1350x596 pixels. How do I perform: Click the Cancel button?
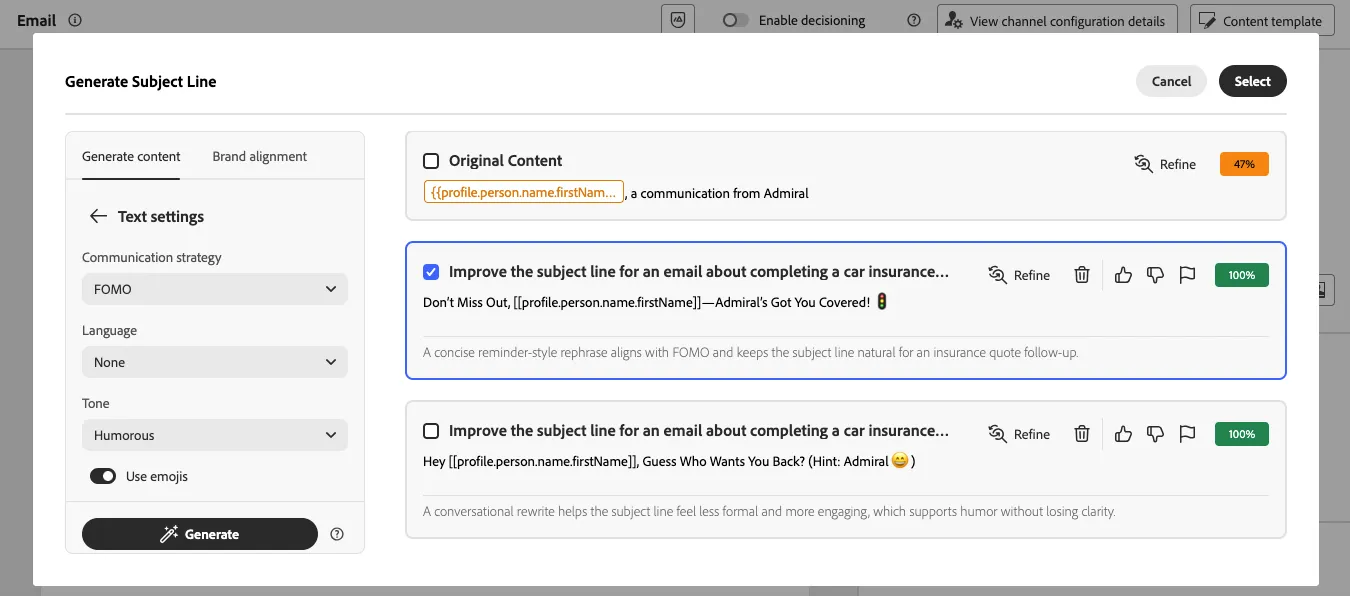point(1171,81)
